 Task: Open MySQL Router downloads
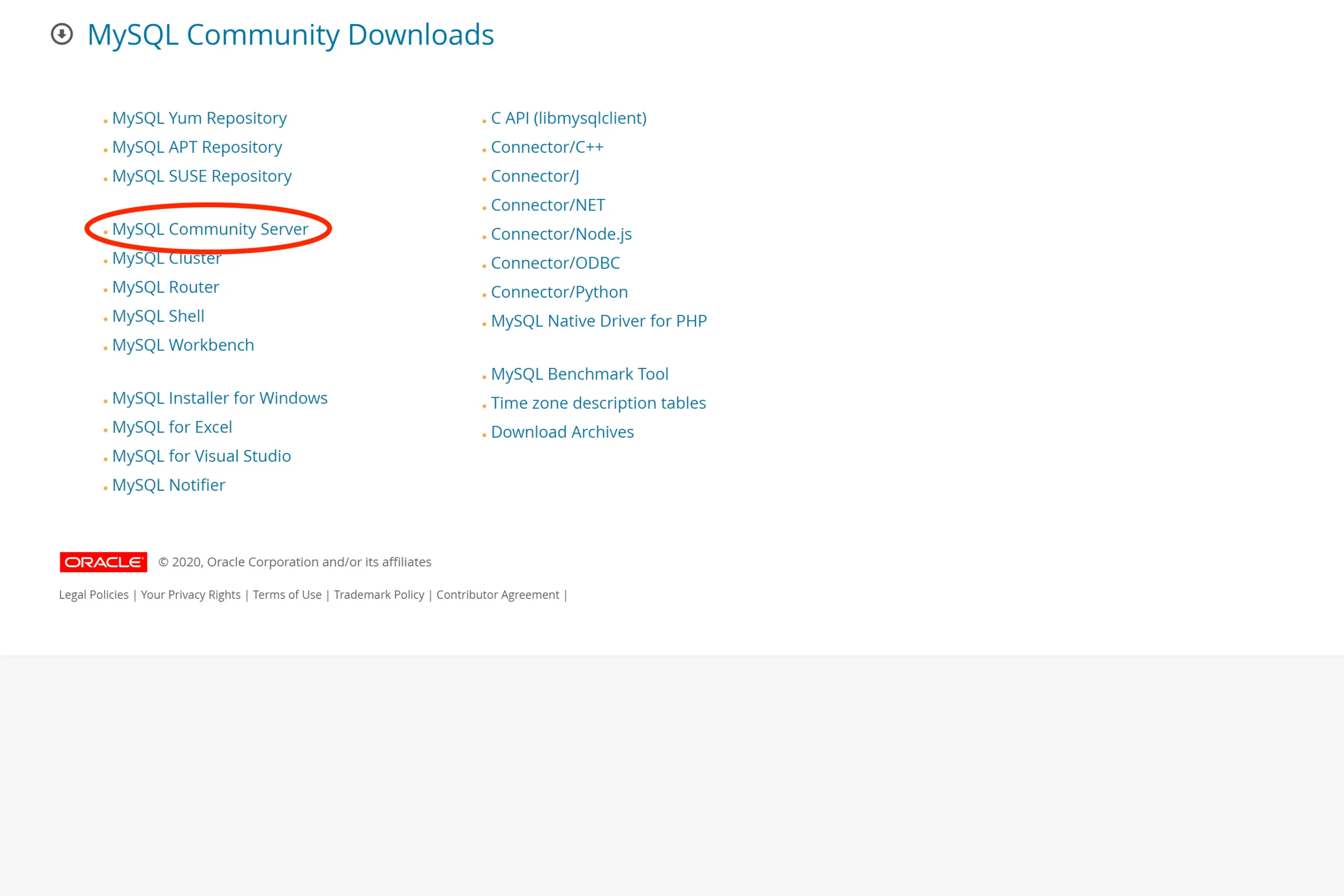[166, 287]
